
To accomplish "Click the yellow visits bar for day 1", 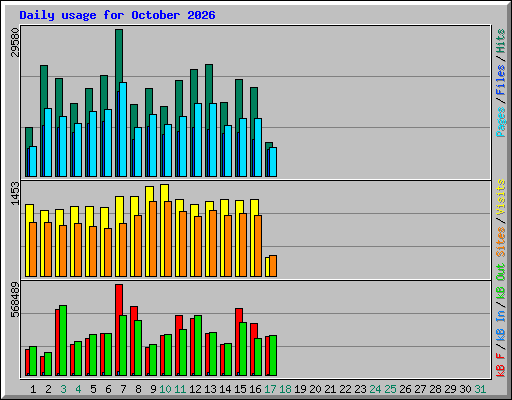I will click(x=29, y=213).
